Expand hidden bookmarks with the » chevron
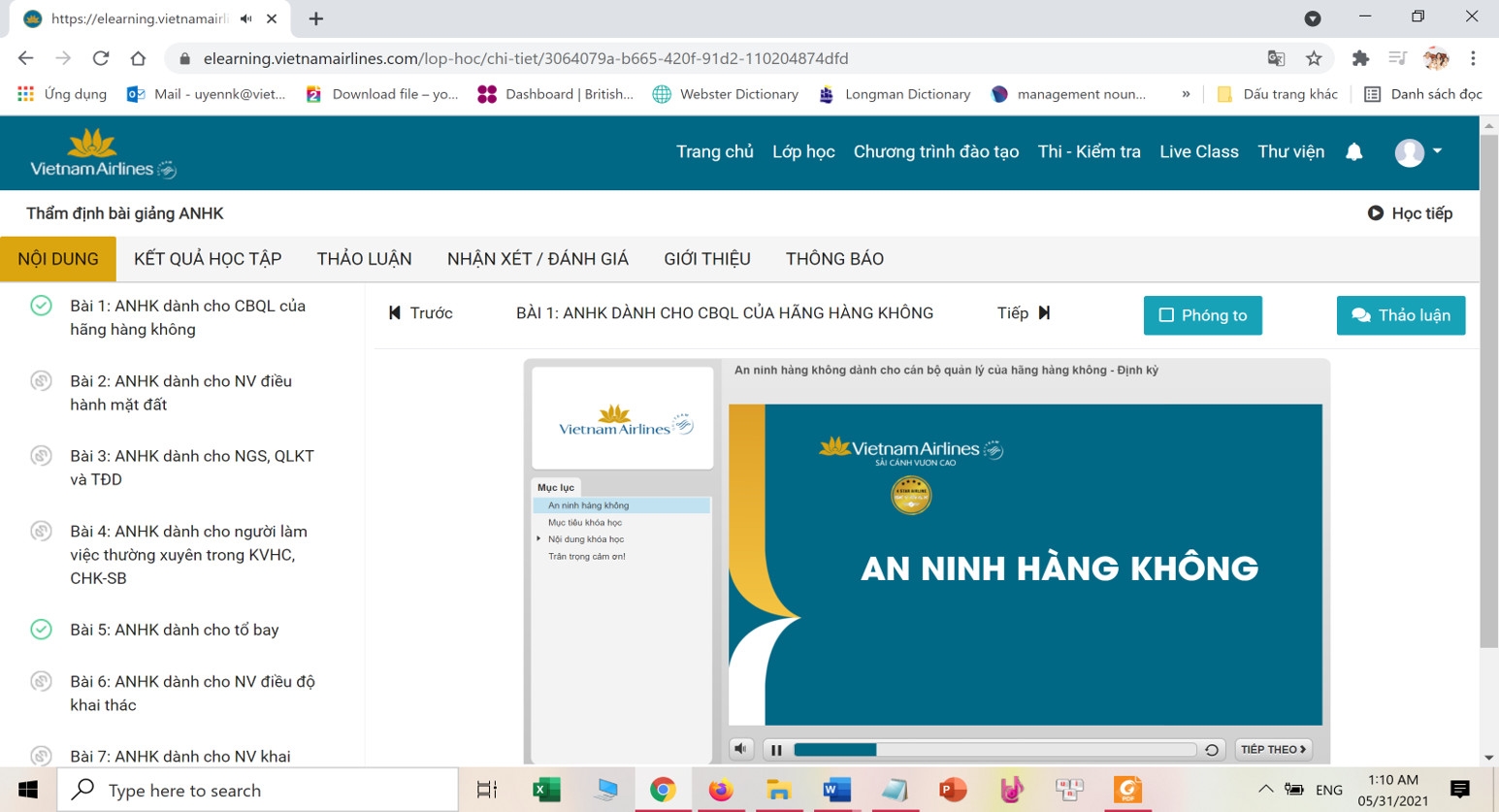1499x812 pixels. (1185, 93)
